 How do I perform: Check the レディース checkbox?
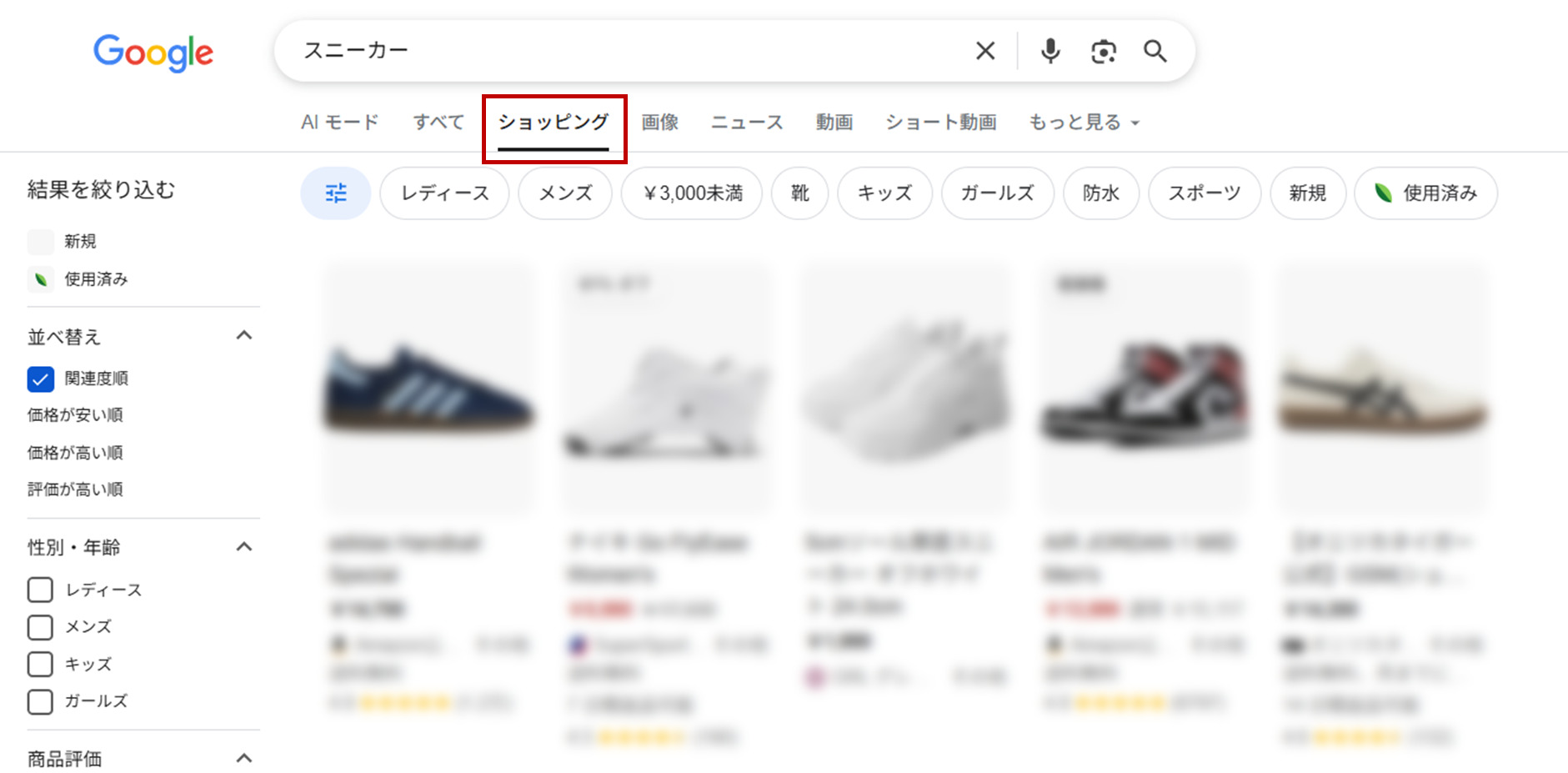click(x=40, y=590)
